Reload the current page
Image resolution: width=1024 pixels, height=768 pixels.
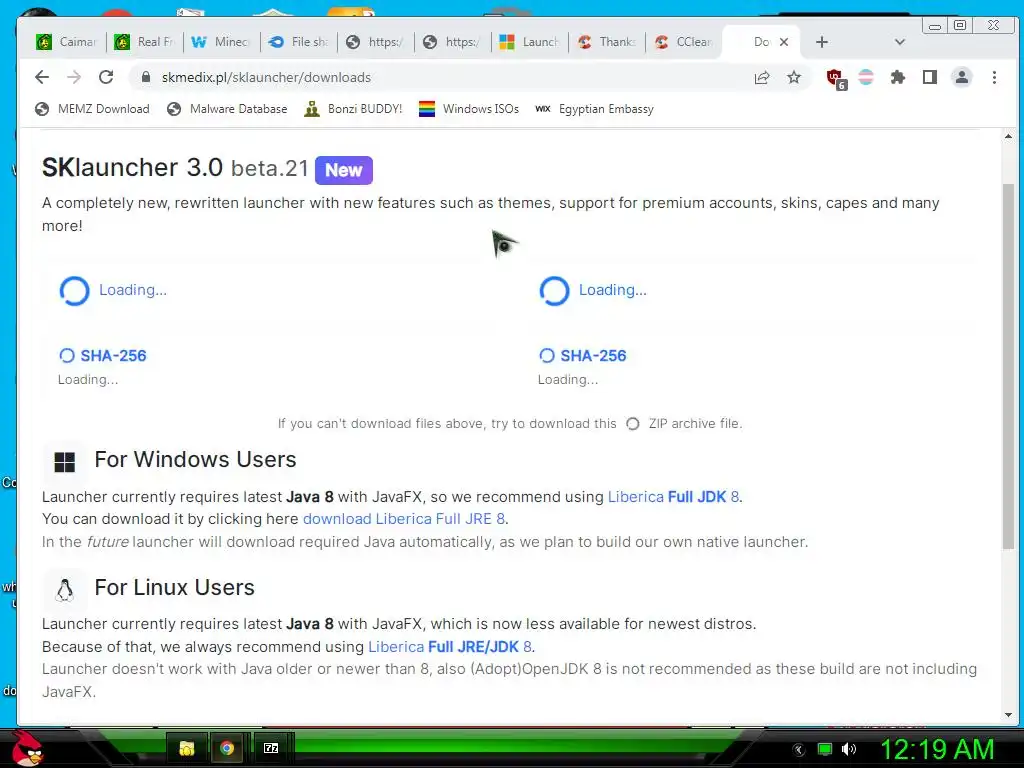click(x=106, y=77)
